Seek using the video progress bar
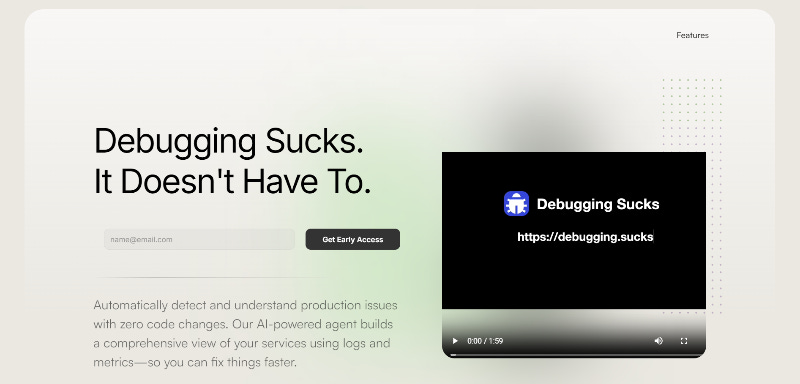The image size is (800, 384). (x=574, y=354)
